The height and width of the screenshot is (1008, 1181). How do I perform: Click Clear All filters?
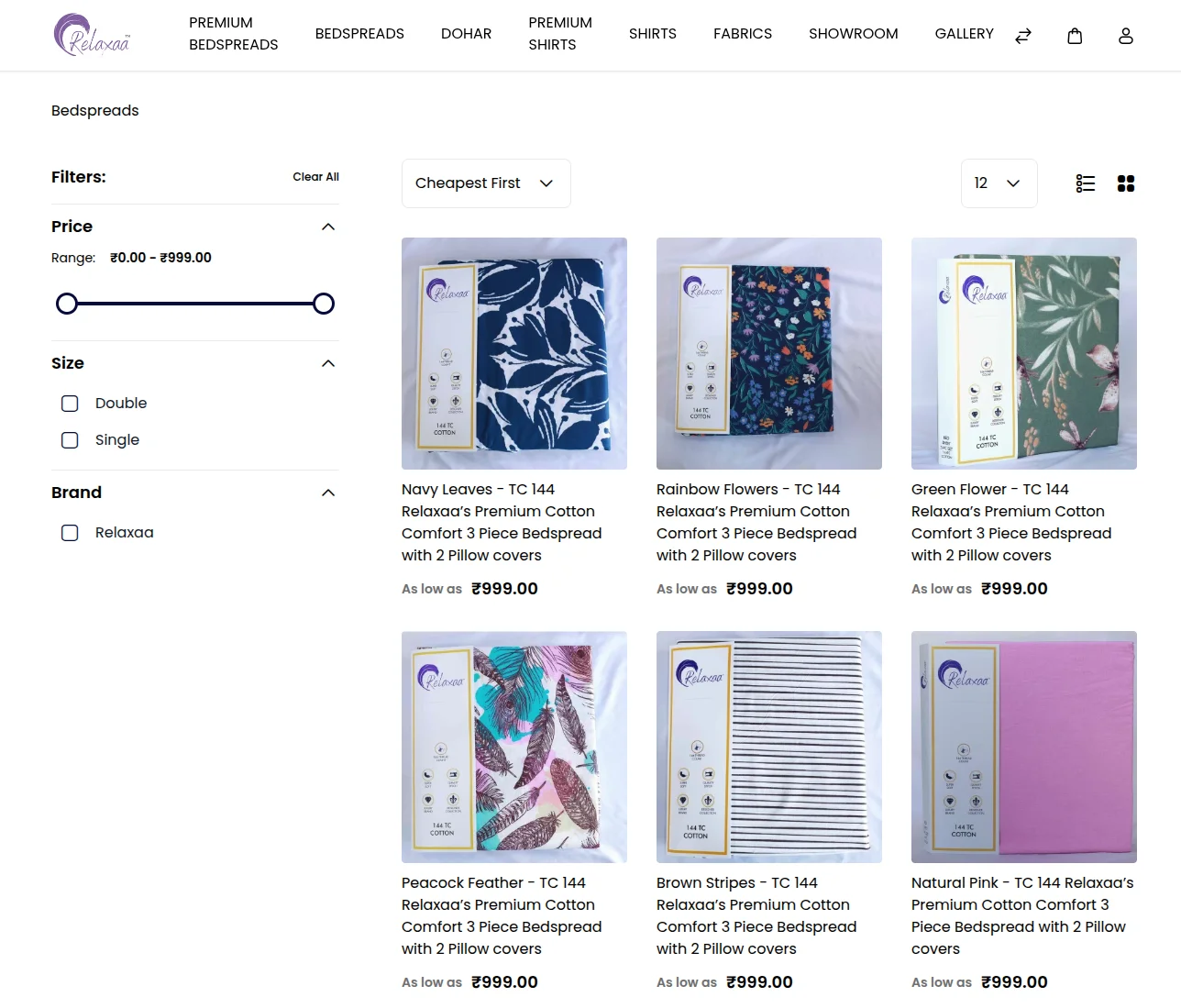[x=315, y=177]
